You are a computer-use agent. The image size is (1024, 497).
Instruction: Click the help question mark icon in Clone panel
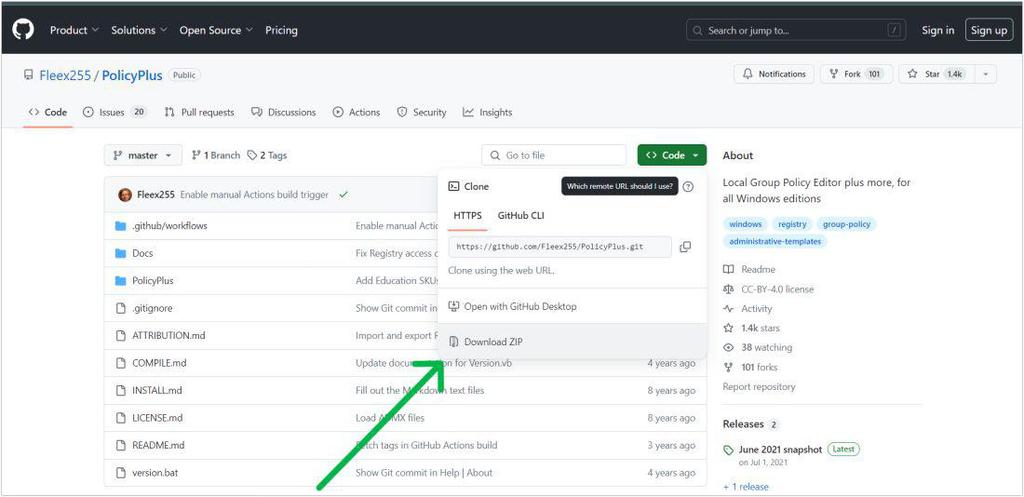point(688,187)
